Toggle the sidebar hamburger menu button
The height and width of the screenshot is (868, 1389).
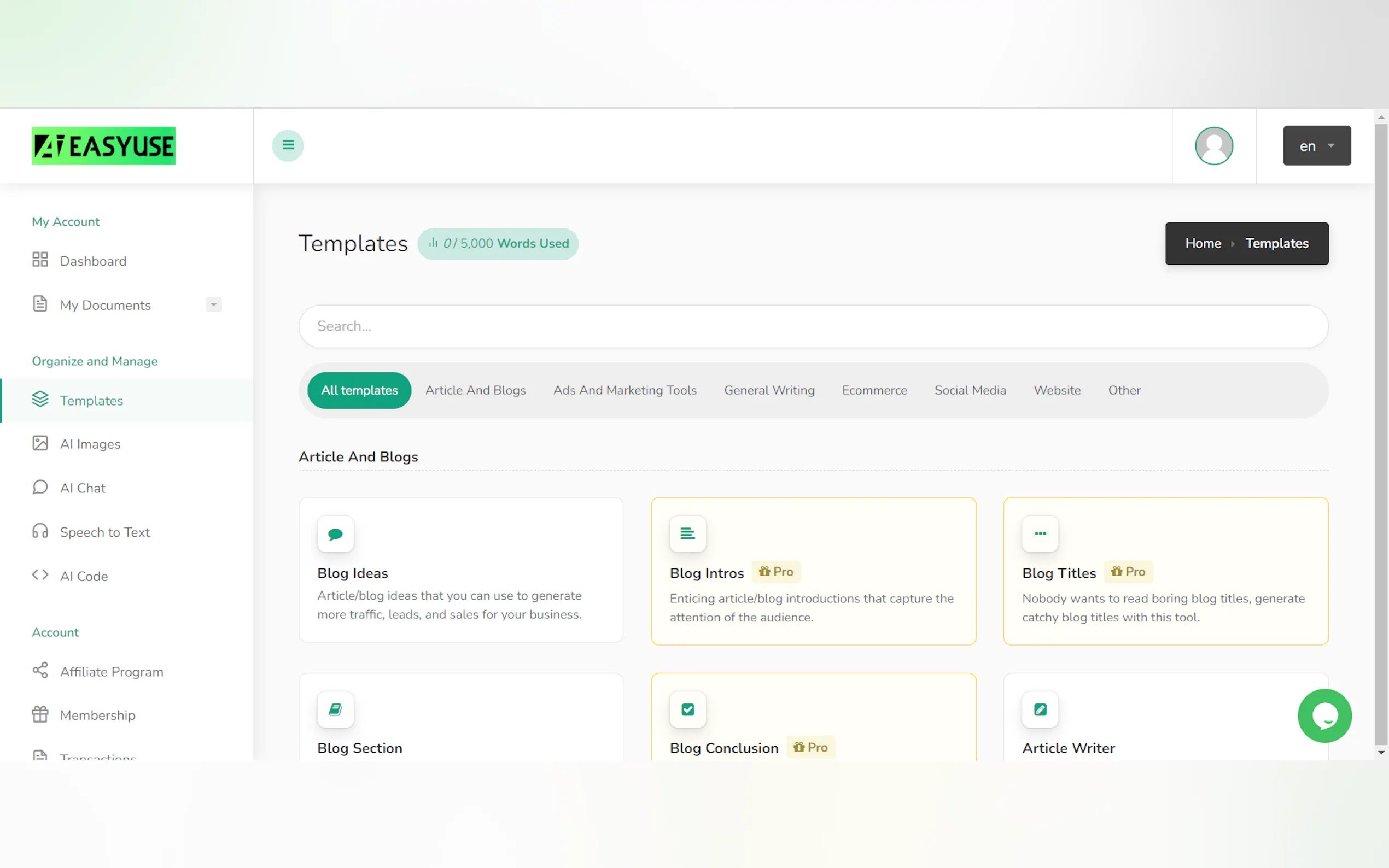pos(288,146)
